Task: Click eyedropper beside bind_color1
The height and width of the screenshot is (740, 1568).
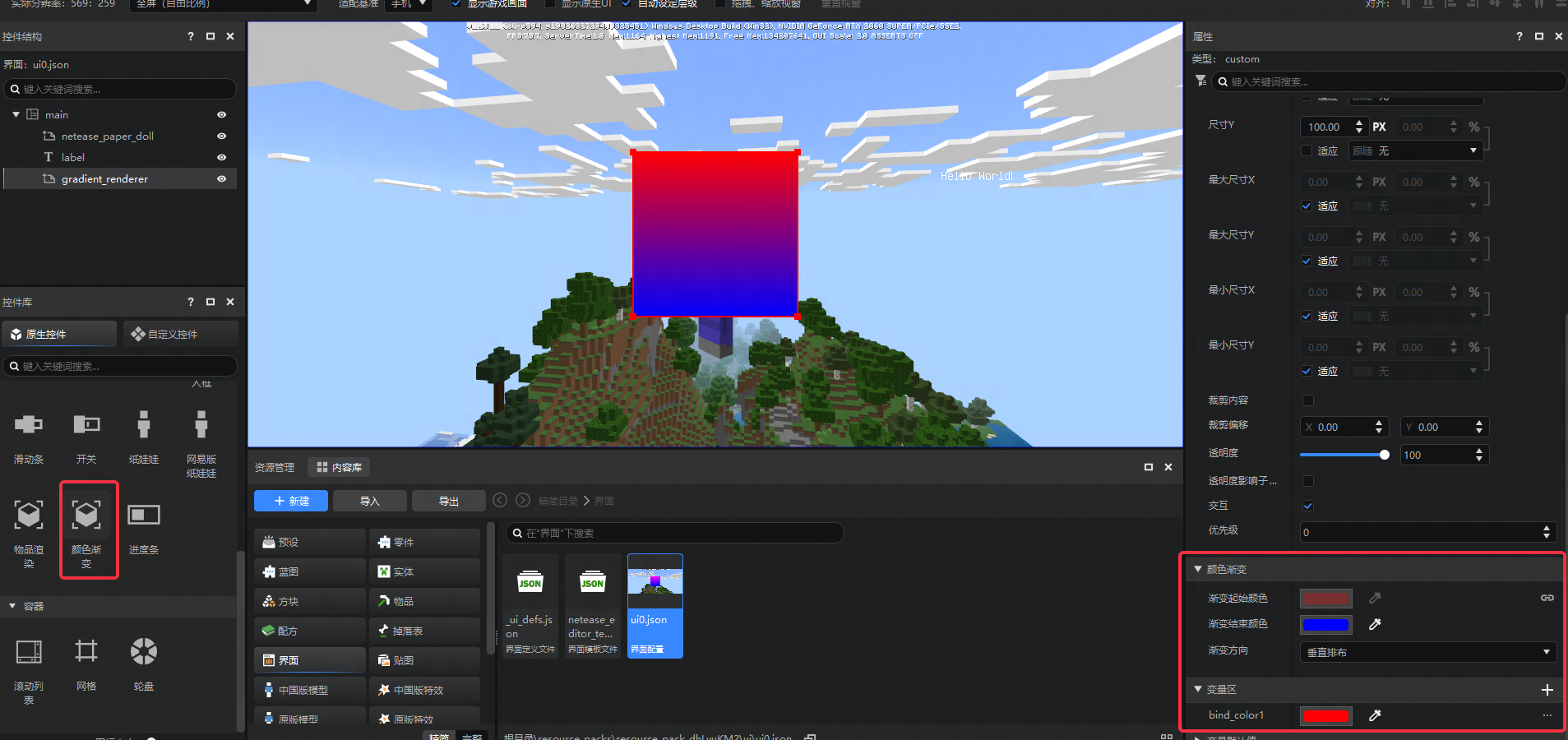Action: 1375,716
